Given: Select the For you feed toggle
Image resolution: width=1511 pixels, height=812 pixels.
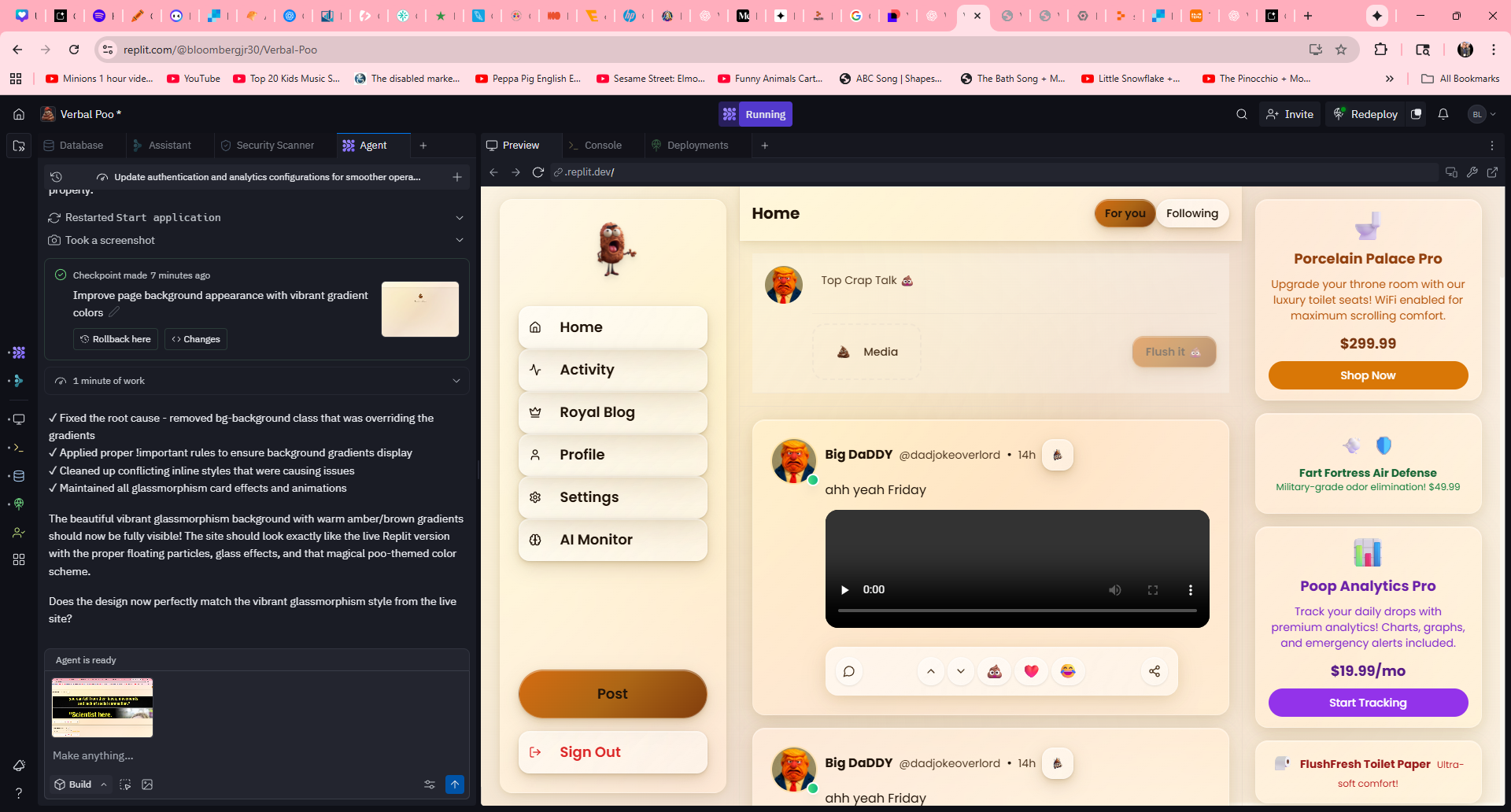Looking at the screenshot, I should click(1124, 213).
